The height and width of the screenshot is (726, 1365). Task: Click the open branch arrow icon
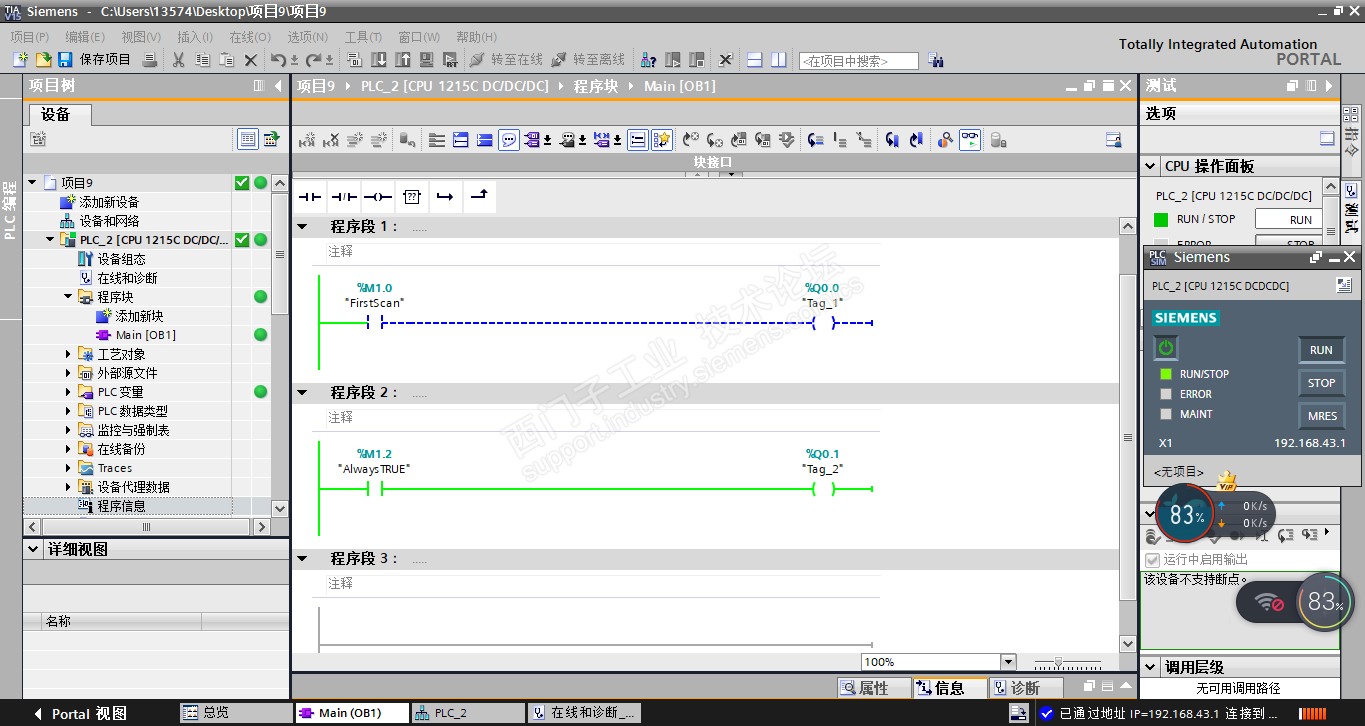click(445, 197)
